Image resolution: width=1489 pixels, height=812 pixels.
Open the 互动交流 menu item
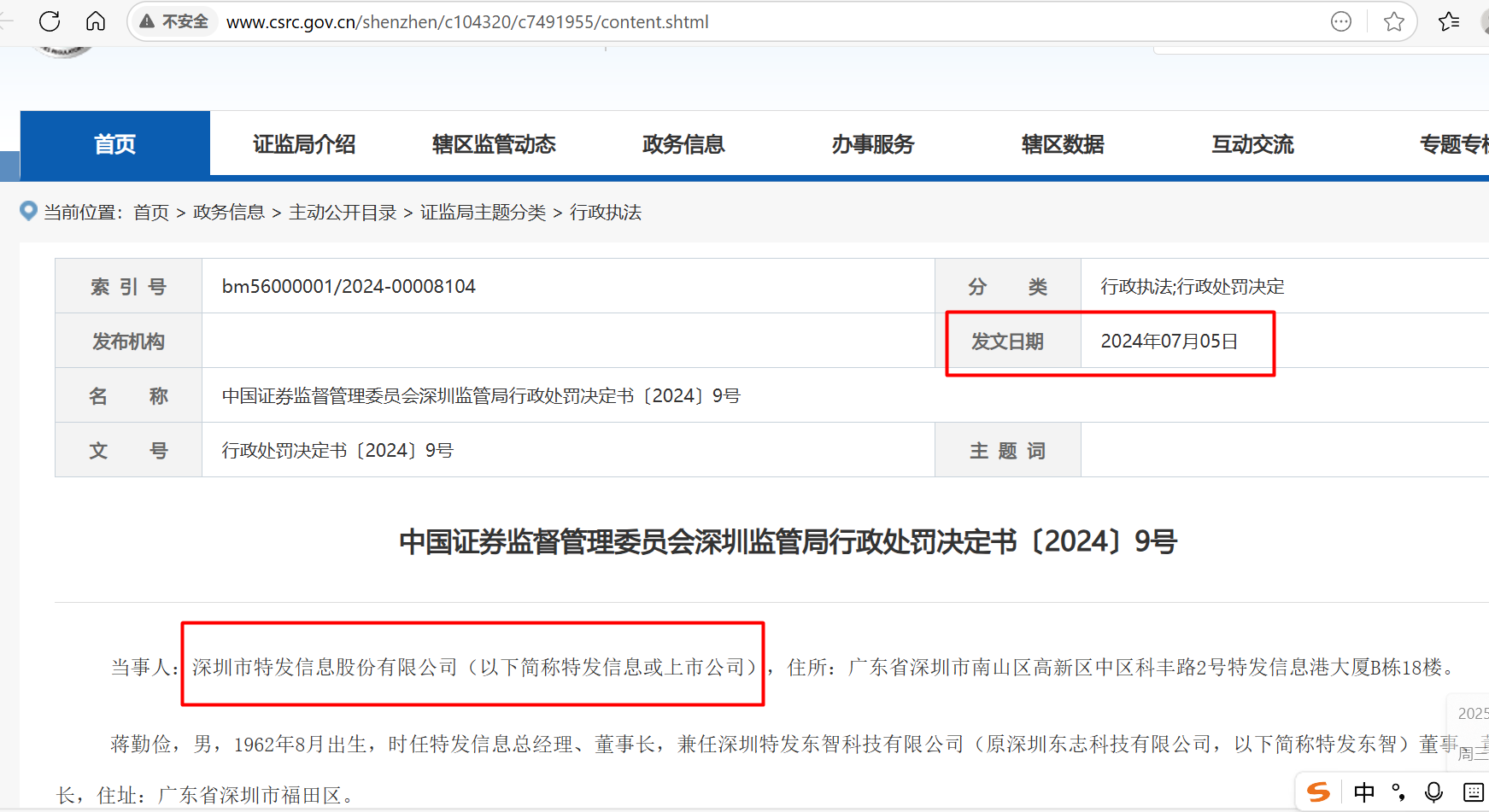pos(1252,143)
